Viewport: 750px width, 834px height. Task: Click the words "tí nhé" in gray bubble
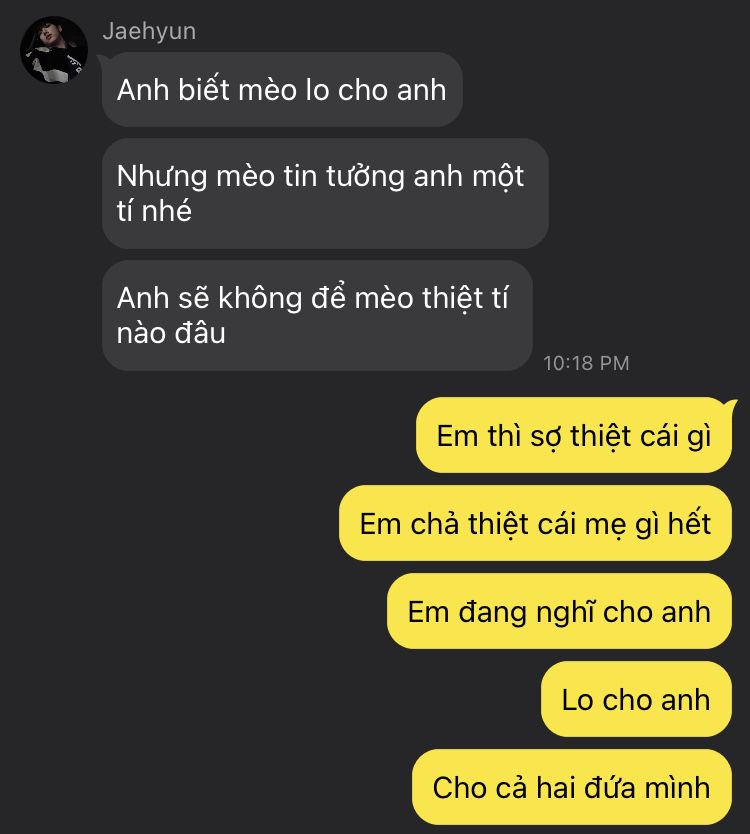point(154,211)
